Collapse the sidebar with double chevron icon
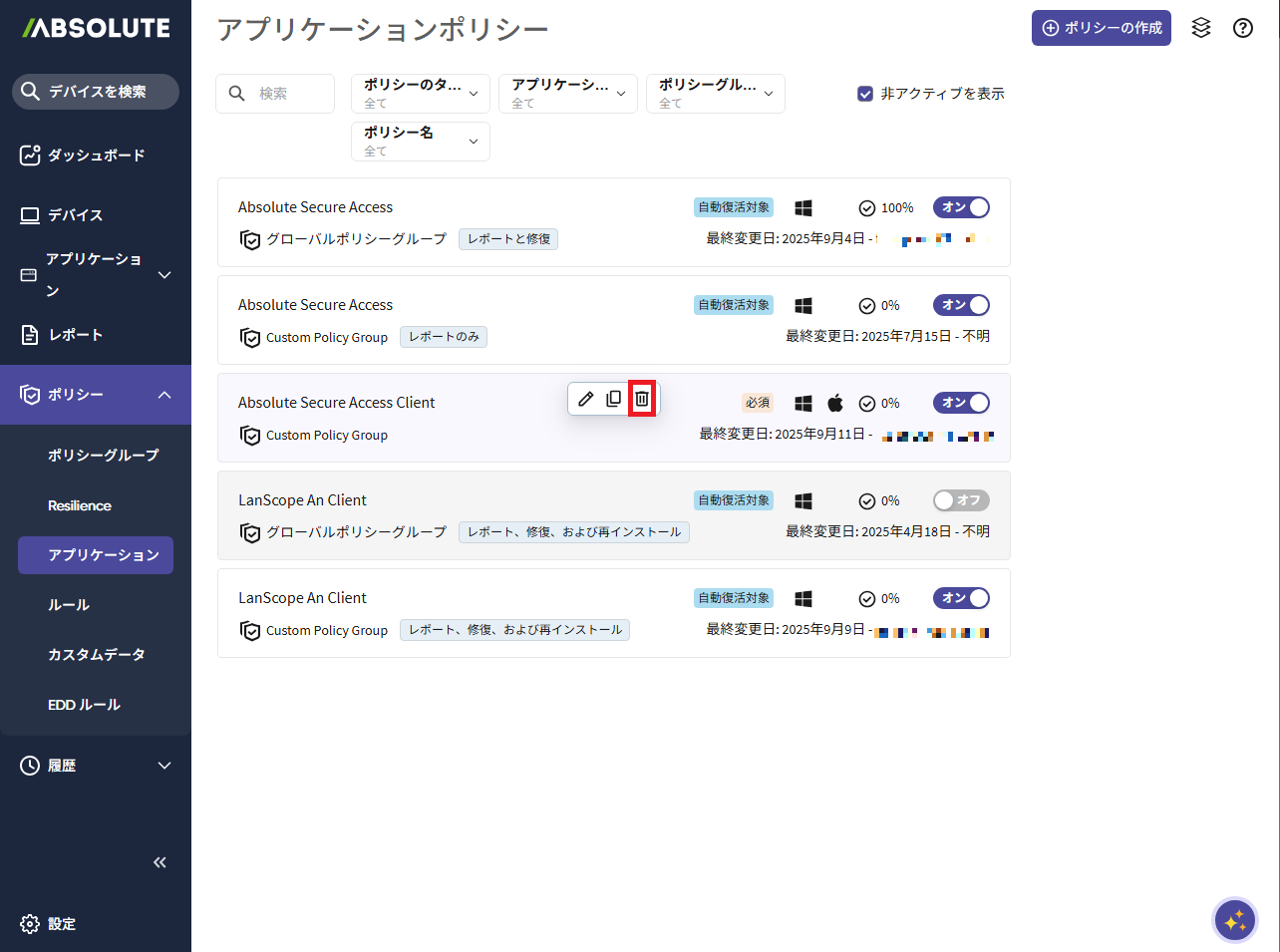The image size is (1280, 952). 160,862
